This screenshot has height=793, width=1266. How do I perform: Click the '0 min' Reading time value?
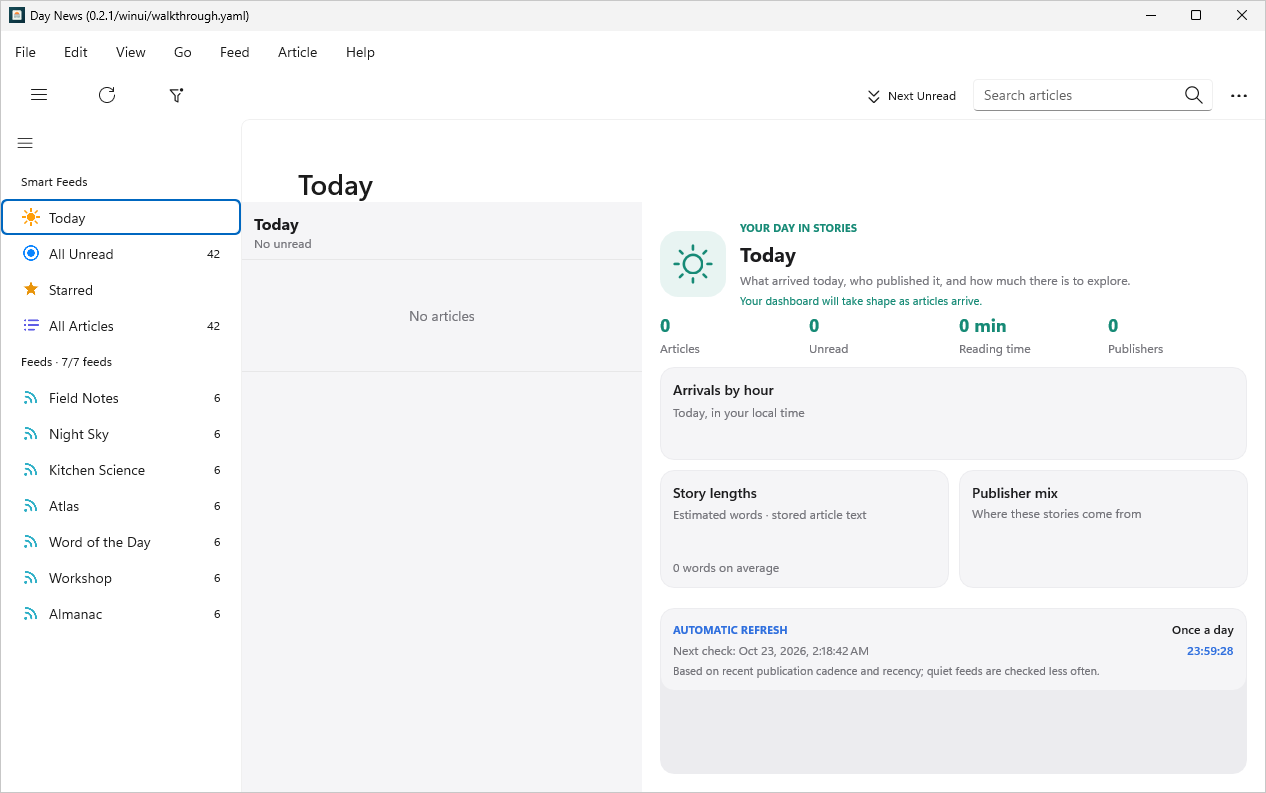coord(983,326)
